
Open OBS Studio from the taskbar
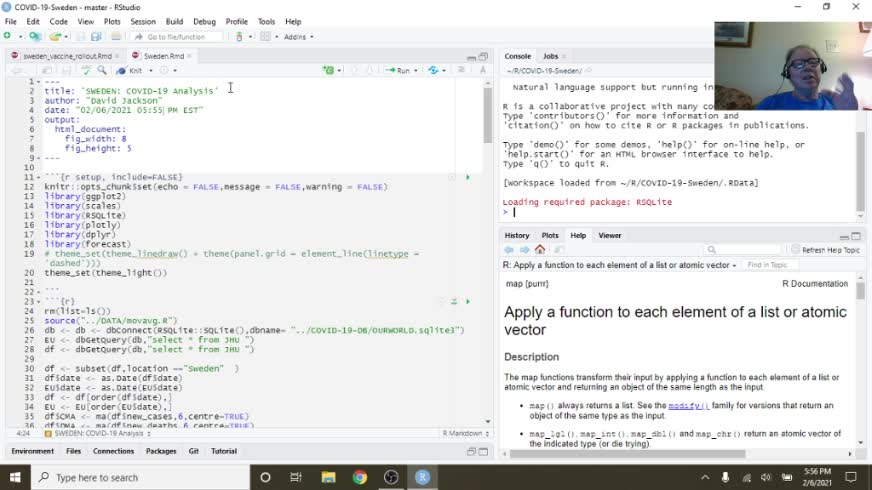pyautogui.click(x=391, y=477)
